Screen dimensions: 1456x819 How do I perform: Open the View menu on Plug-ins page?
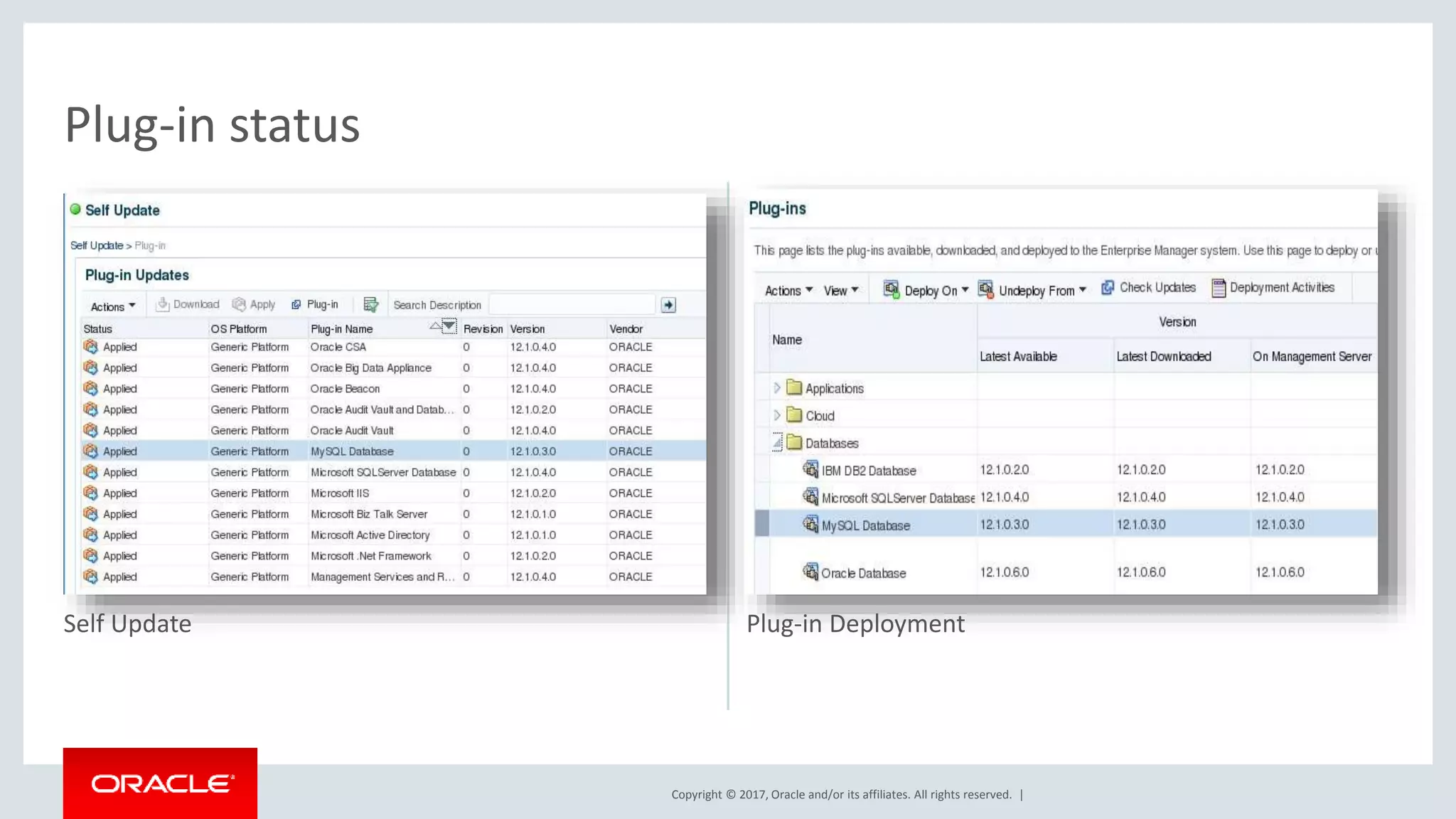click(x=841, y=290)
